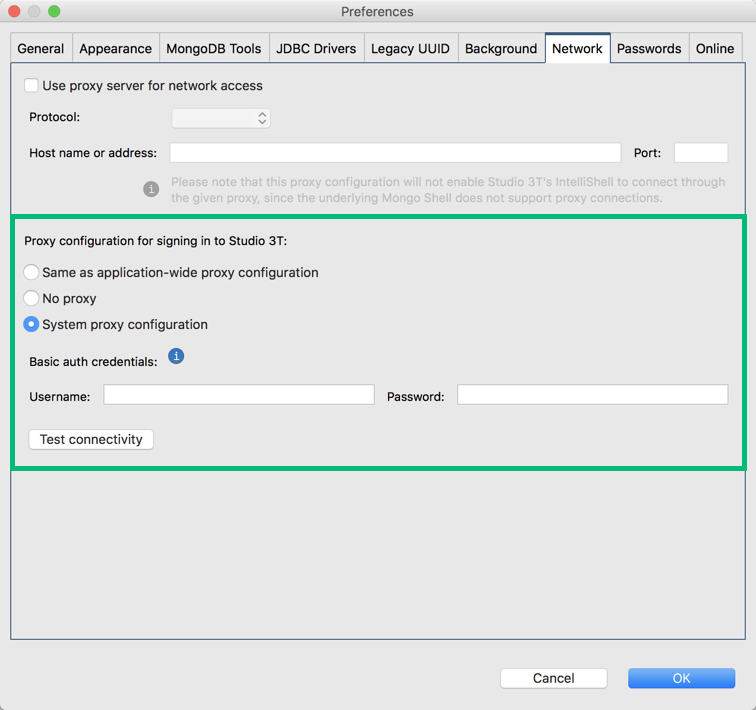Click the Test connectivity button
Viewport: 756px width, 710px height.
click(x=91, y=440)
